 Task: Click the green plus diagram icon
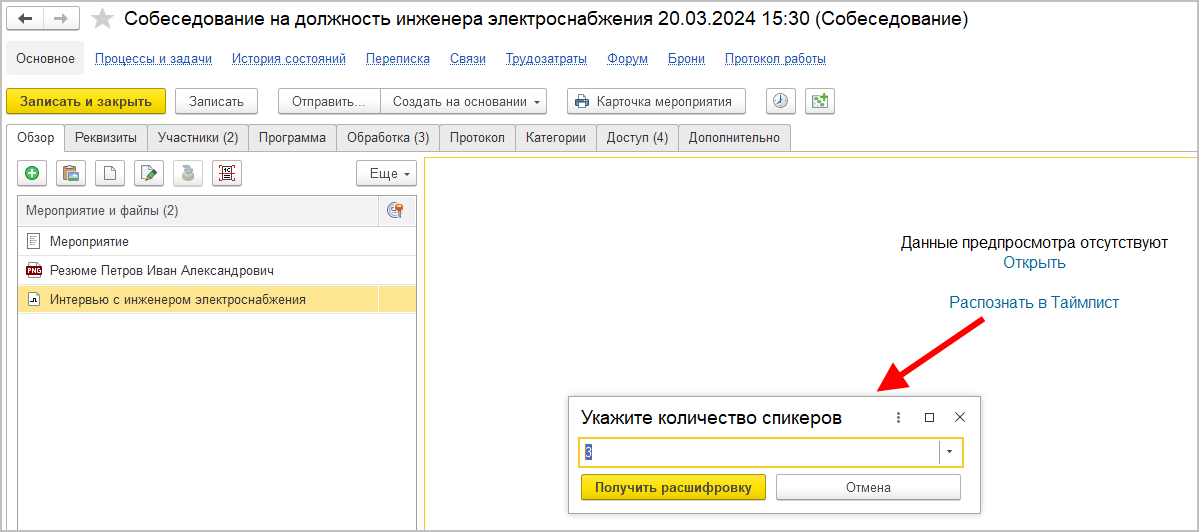(820, 101)
